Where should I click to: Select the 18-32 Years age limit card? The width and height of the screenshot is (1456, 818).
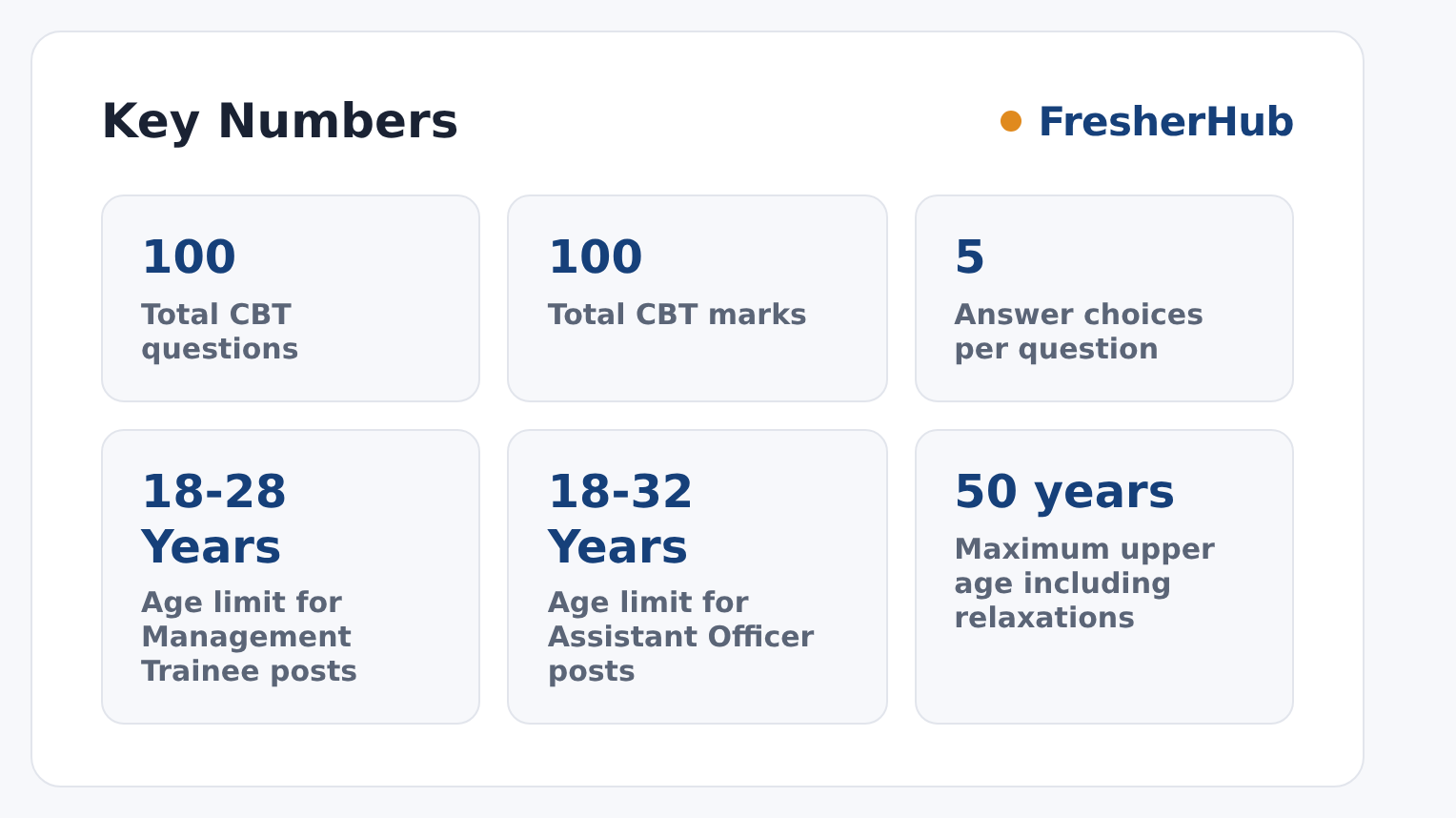pos(698,577)
